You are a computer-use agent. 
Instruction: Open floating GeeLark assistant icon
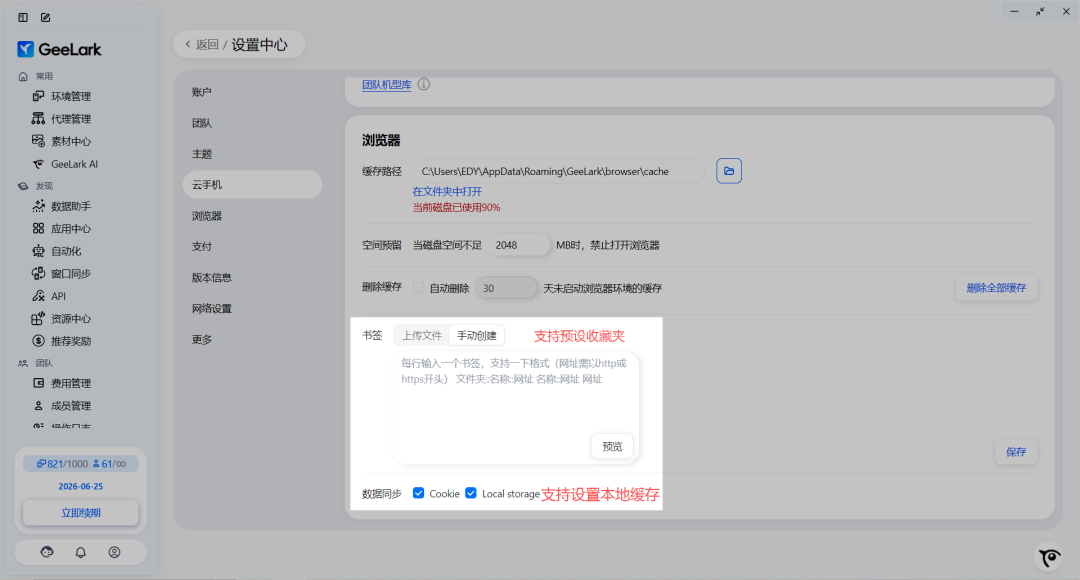tap(1049, 557)
